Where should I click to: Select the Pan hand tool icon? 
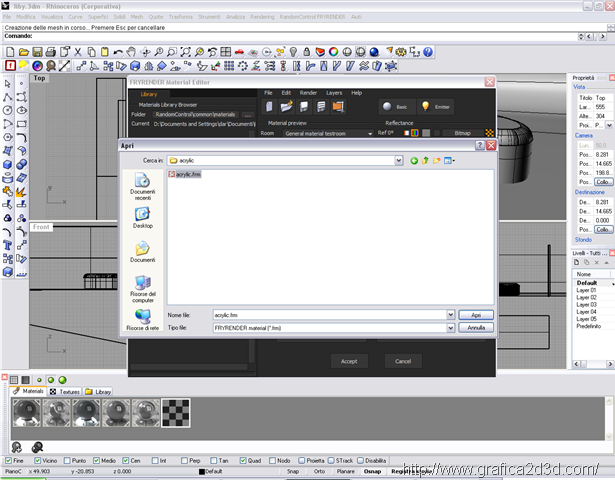(x=131, y=52)
